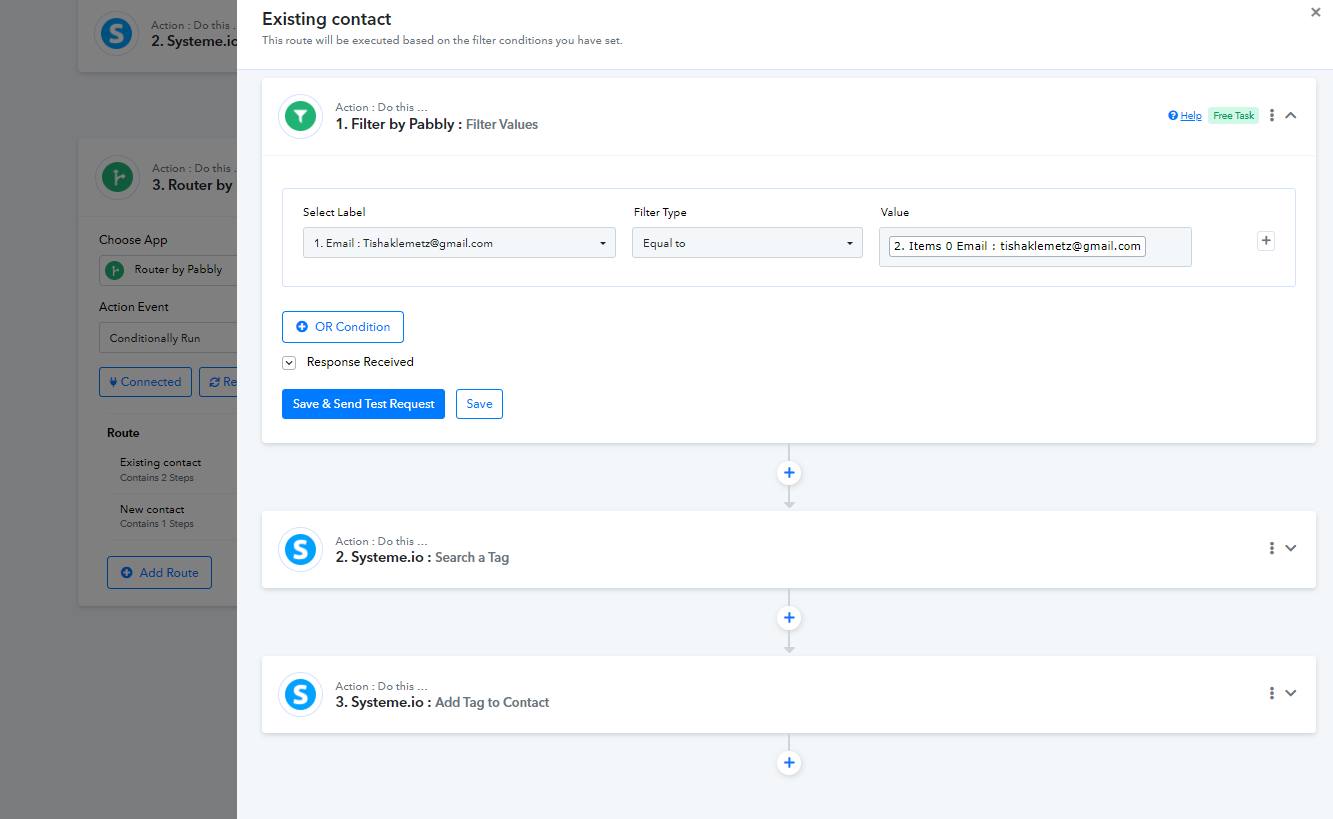Screen dimensions: 1333x819
Task: Expand the Search a Tag step
Action: click(x=1291, y=548)
